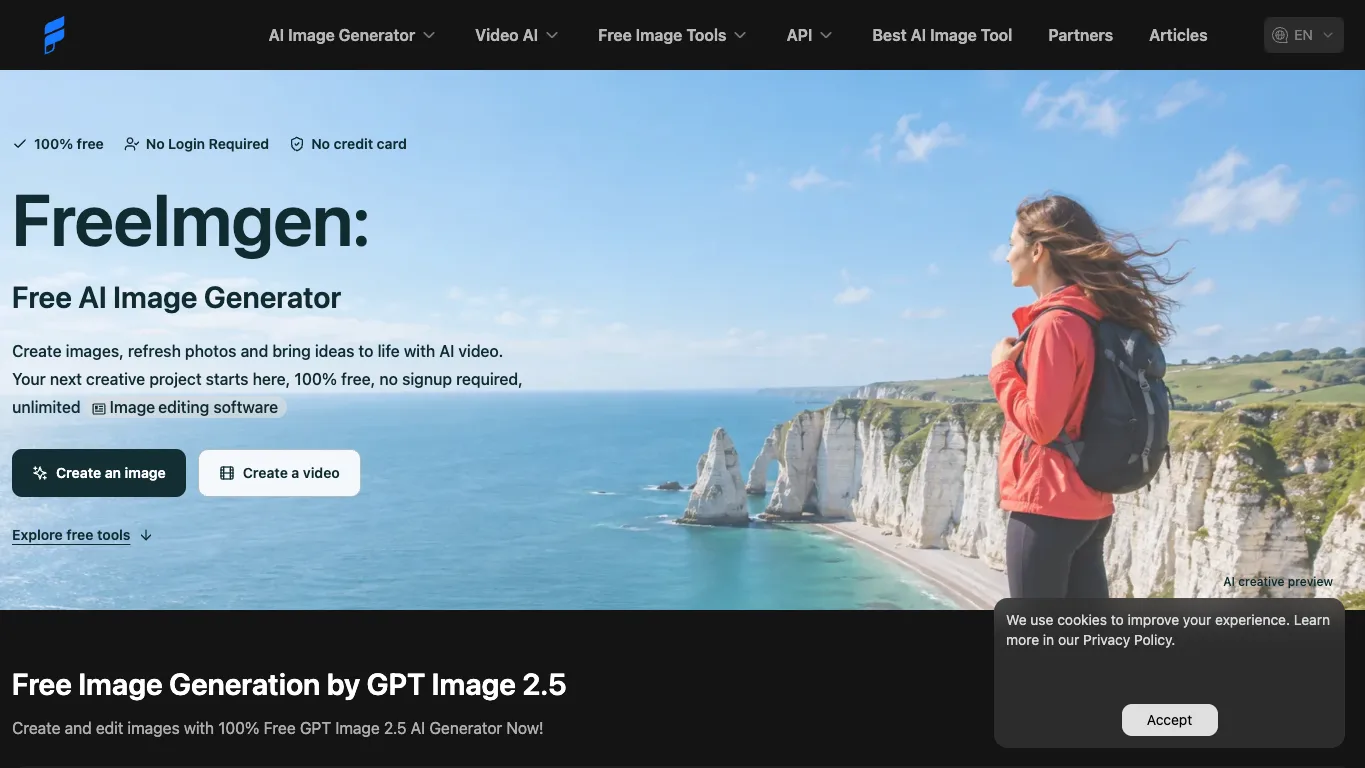
Task: Click the Free AI Image Generator subheading
Action: point(176,298)
